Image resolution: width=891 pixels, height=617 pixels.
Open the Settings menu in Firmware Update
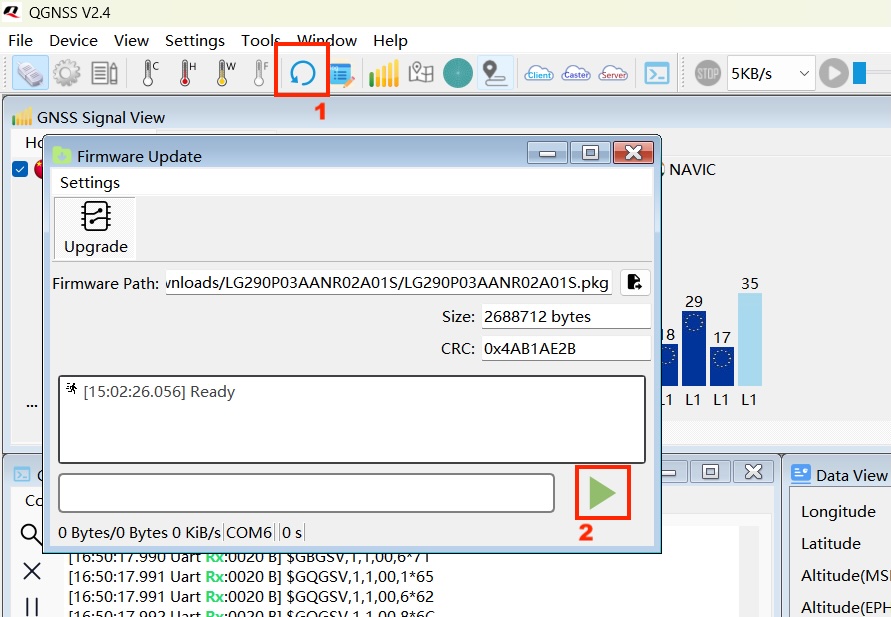(90, 183)
